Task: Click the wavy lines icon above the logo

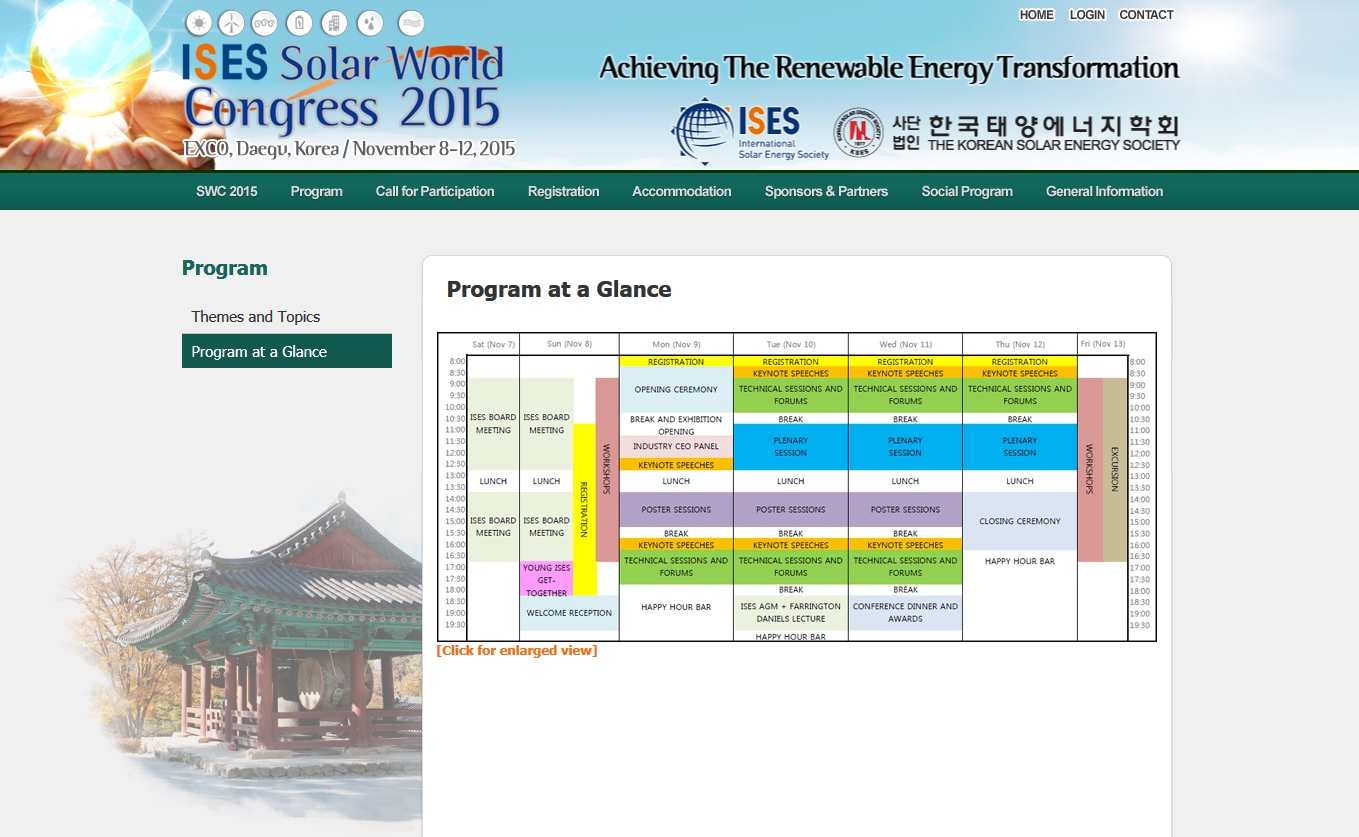Action: (411, 23)
